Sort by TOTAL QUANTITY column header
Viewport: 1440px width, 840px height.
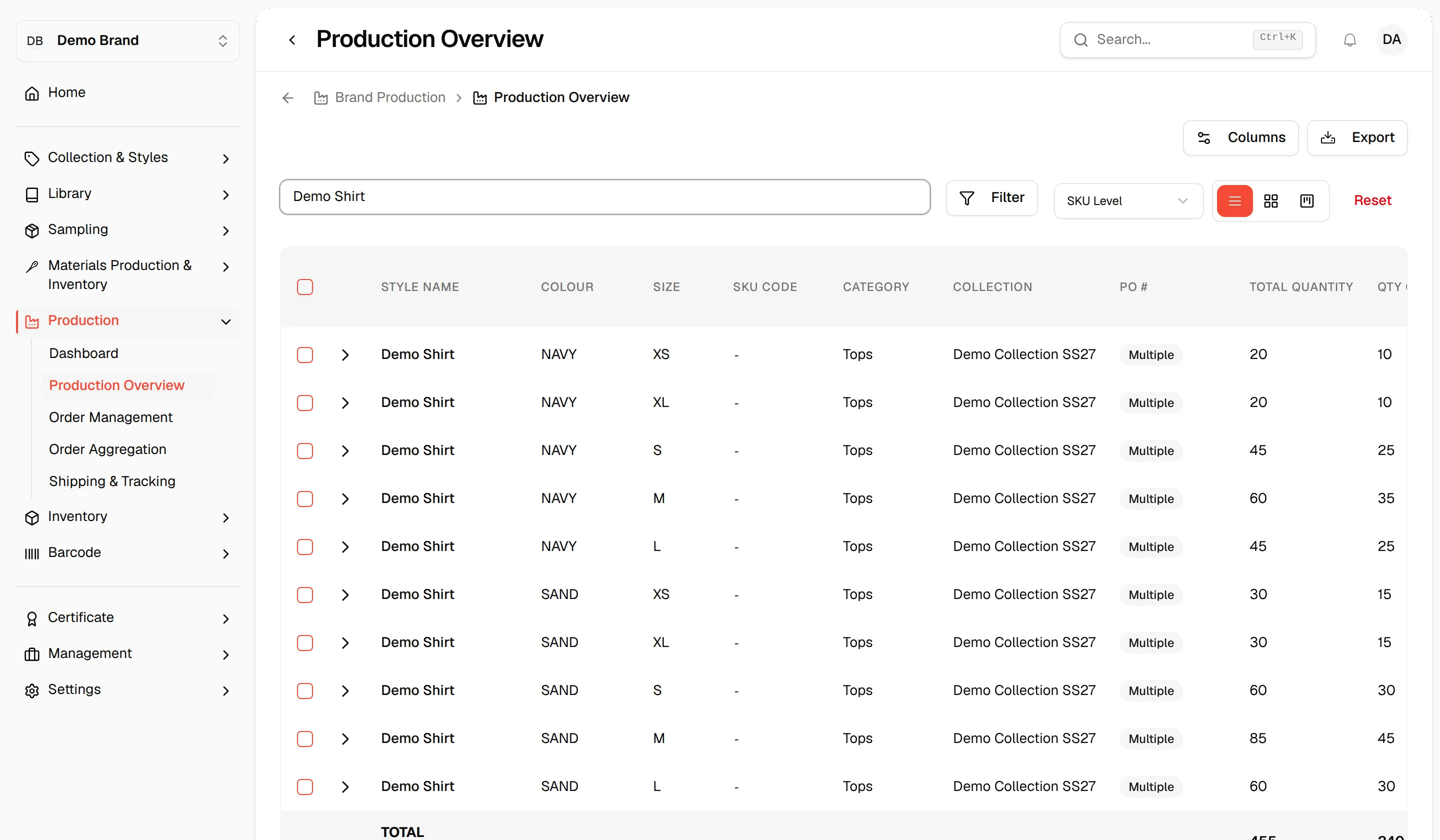(x=1300, y=287)
